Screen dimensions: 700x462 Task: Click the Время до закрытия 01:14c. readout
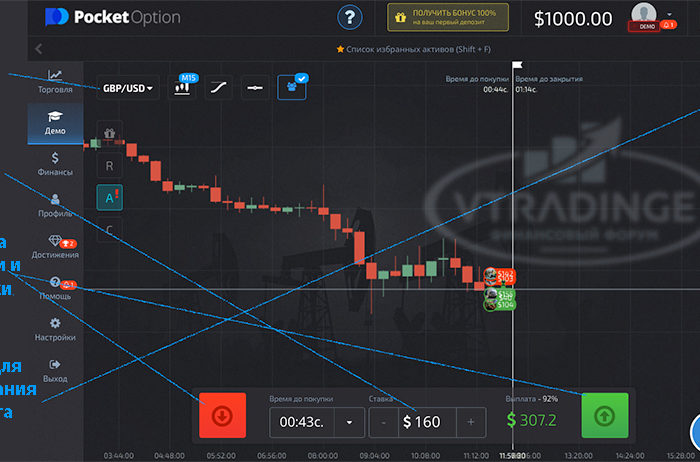click(549, 84)
